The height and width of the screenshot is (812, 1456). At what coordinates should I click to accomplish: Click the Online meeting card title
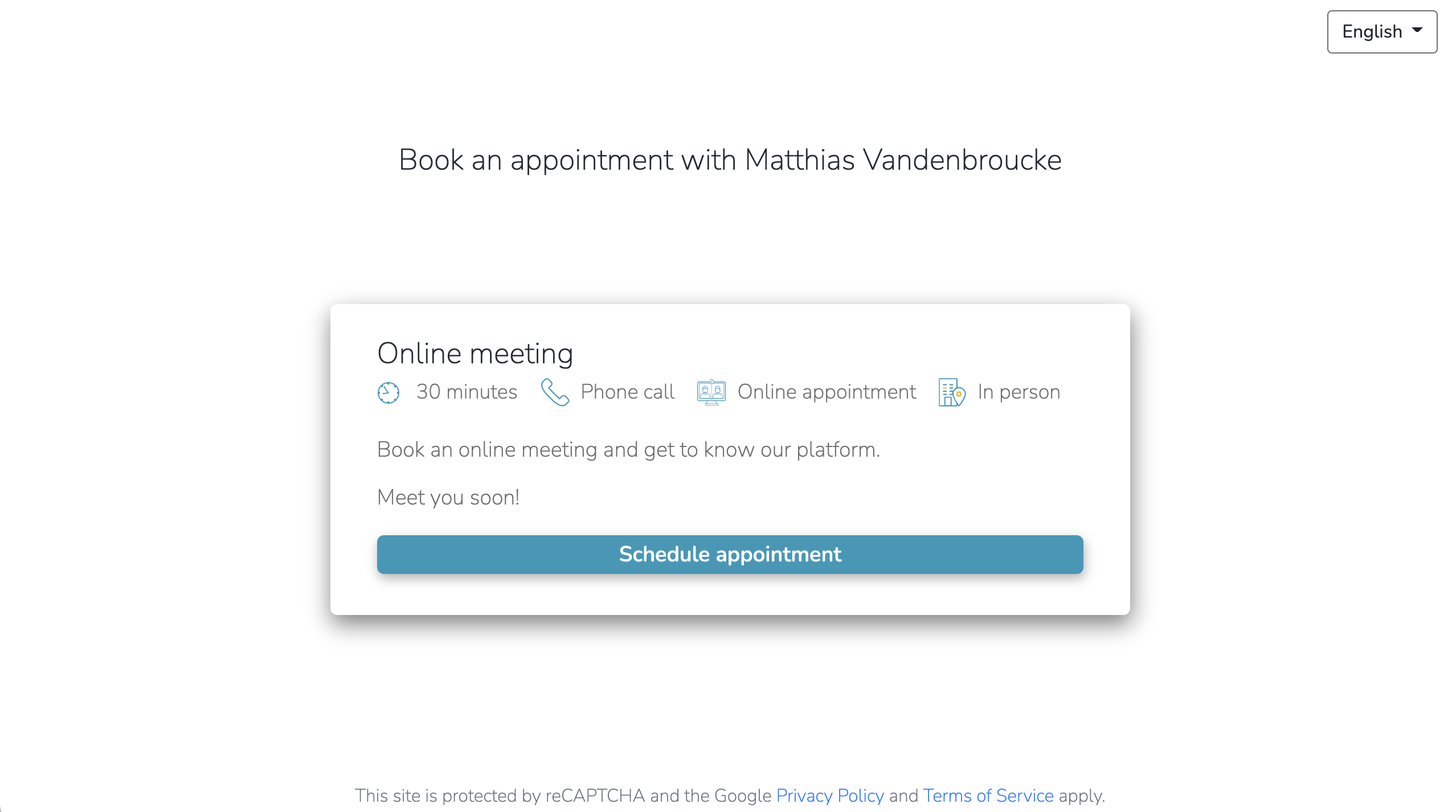pos(475,354)
